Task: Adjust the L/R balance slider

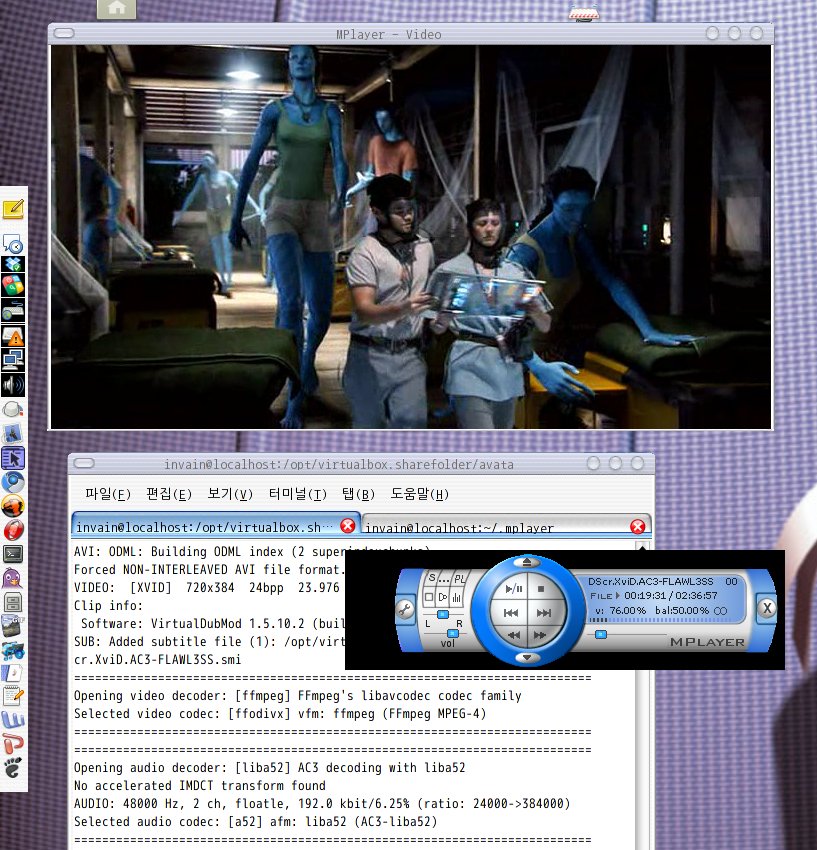Action: point(442,614)
